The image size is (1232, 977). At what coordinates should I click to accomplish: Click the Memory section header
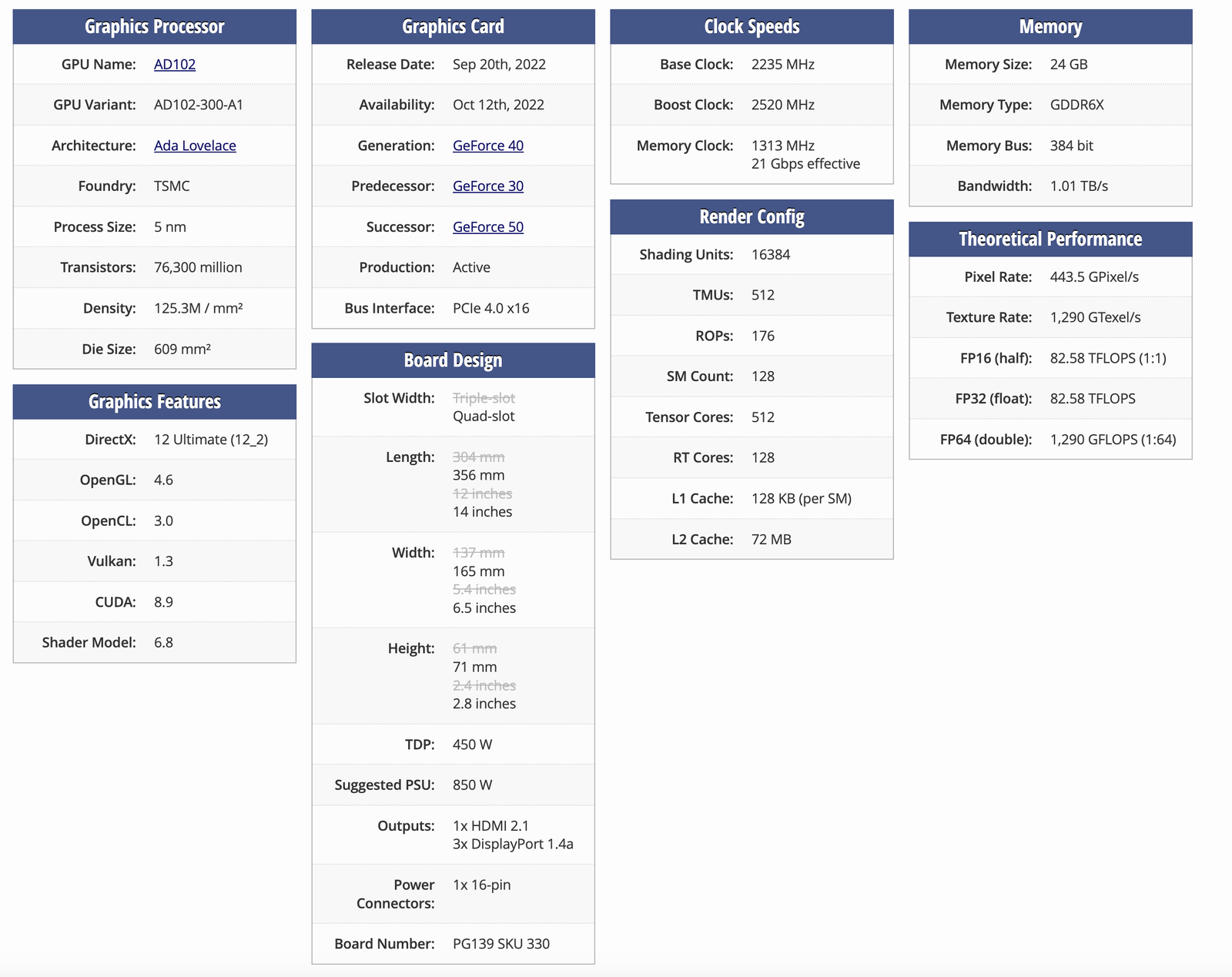[1050, 27]
